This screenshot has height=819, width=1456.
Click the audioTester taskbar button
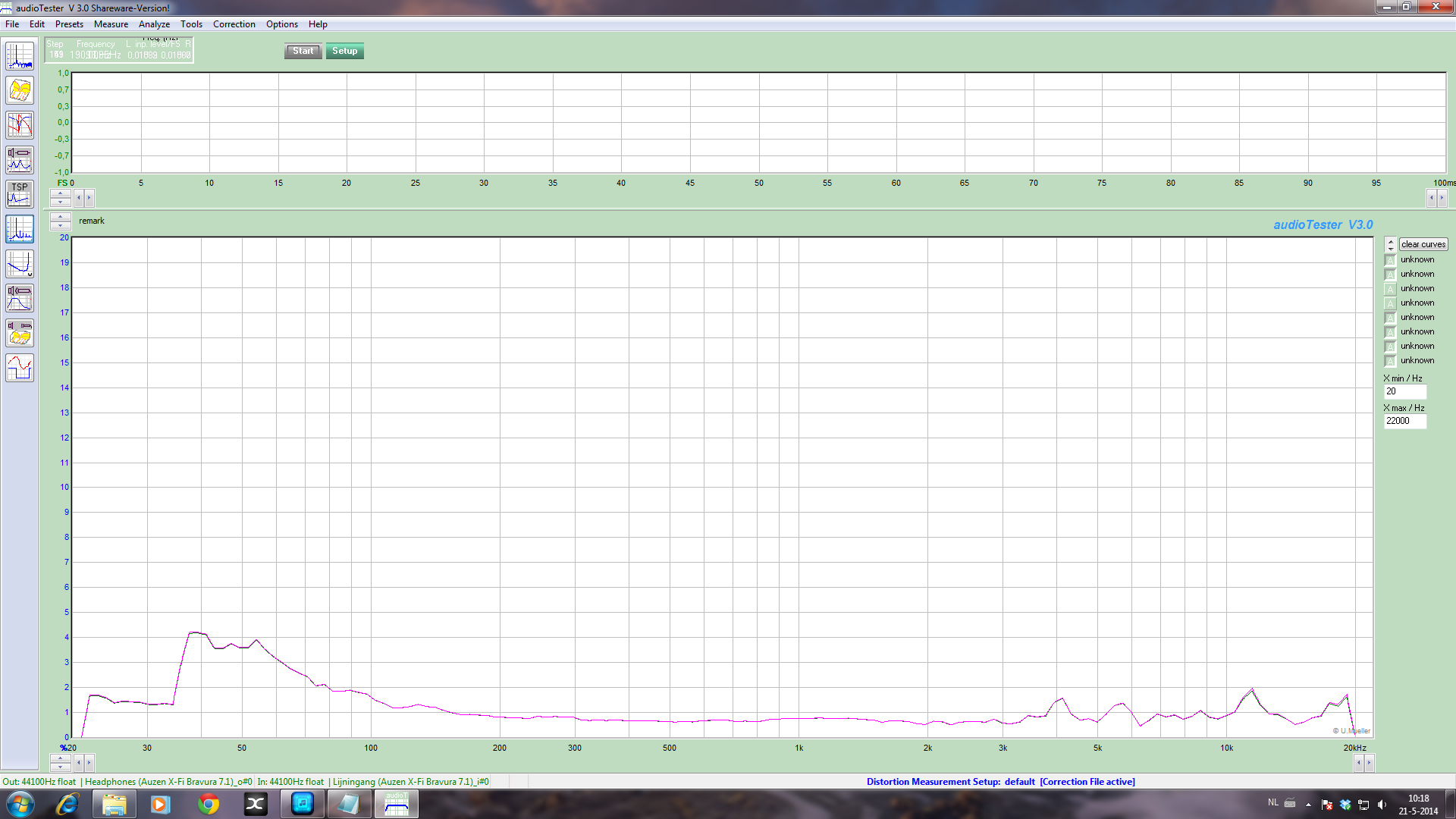396,804
